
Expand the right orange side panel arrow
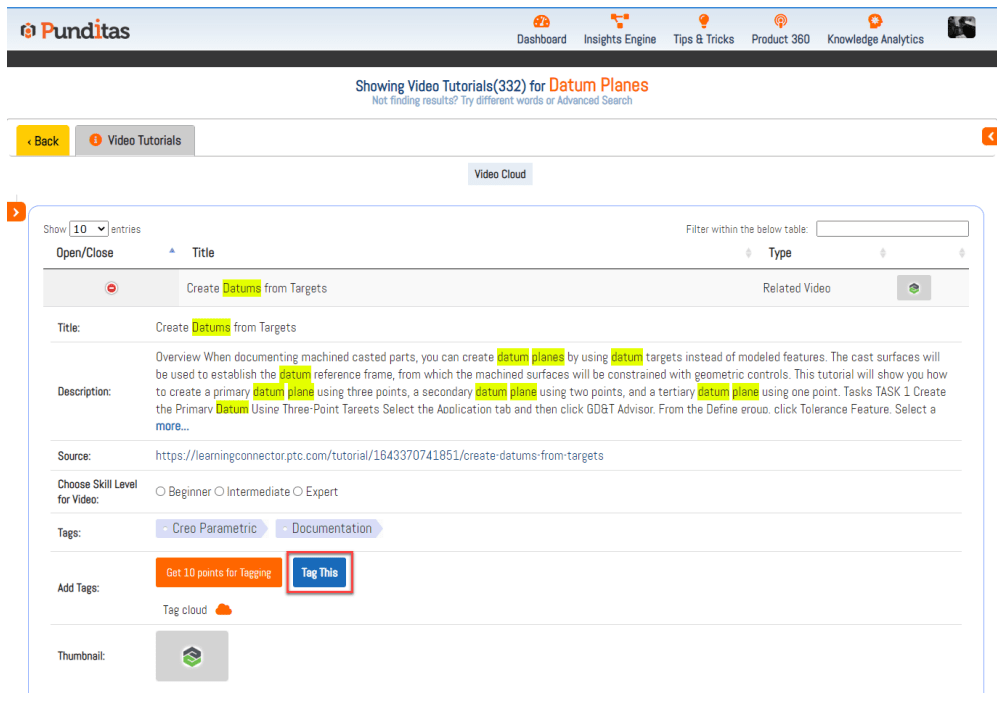point(990,136)
